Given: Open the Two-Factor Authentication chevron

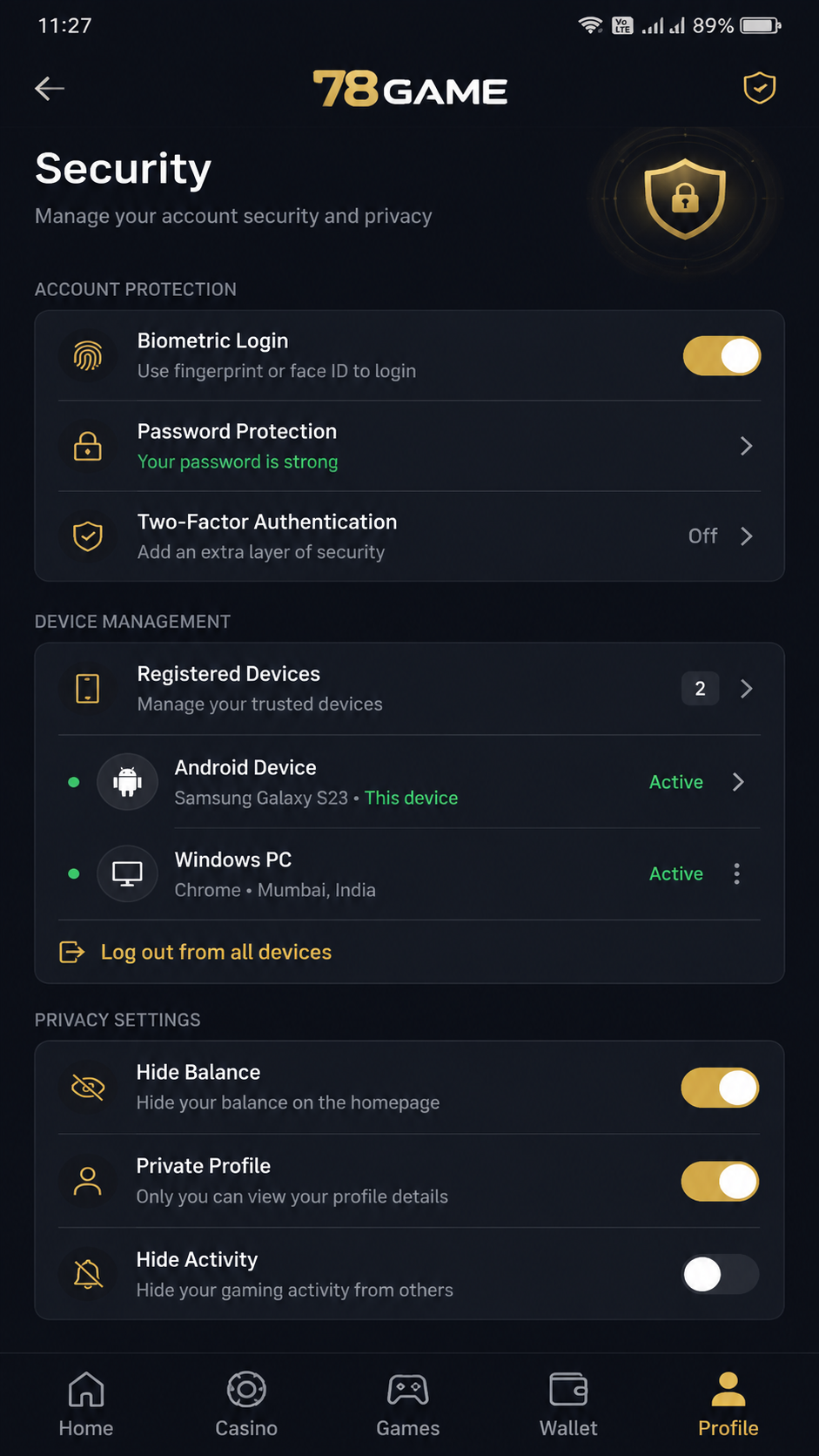Looking at the screenshot, I should pyautogui.click(x=746, y=536).
